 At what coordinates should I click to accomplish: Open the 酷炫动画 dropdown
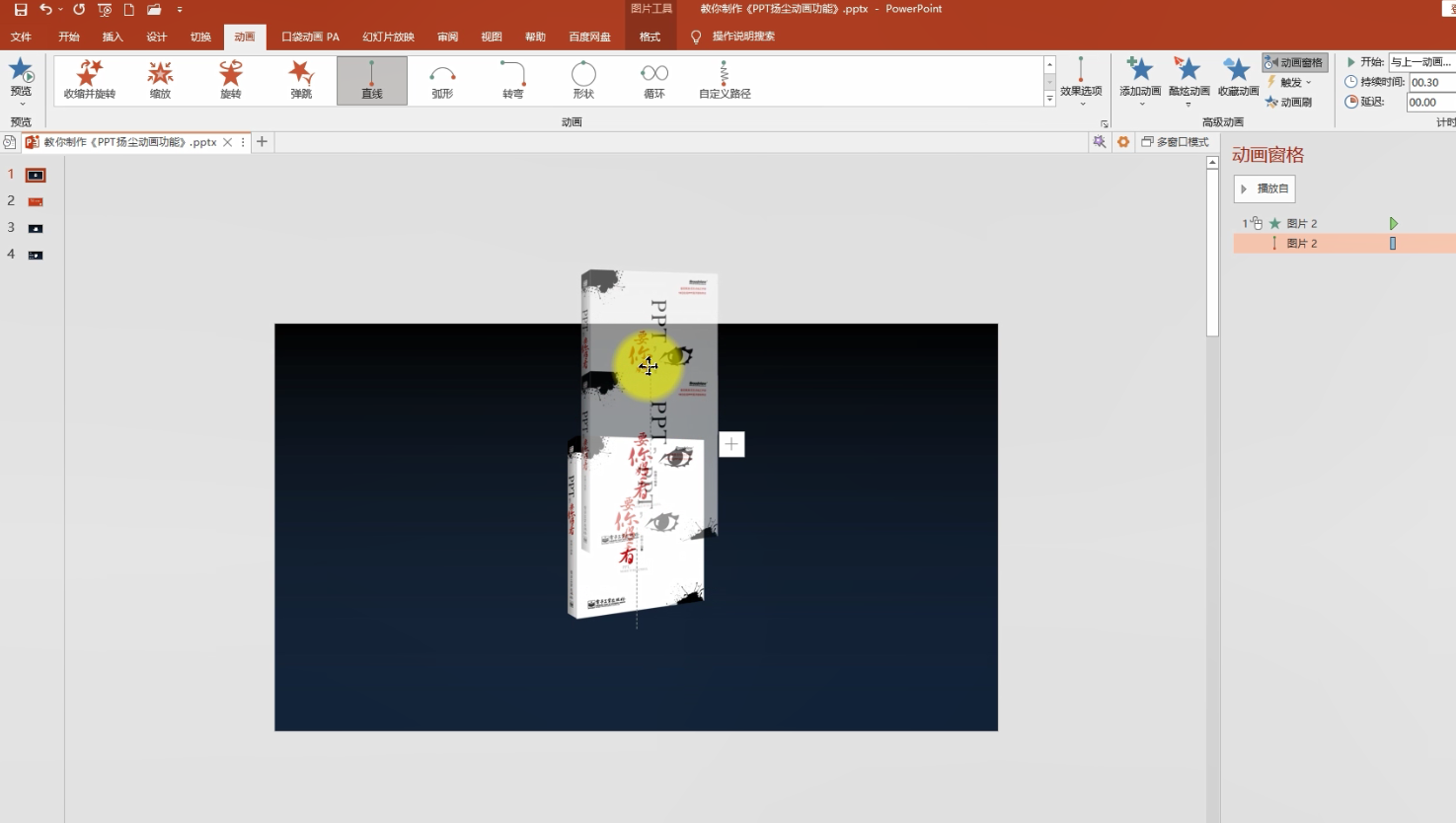click(x=1188, y=82)
